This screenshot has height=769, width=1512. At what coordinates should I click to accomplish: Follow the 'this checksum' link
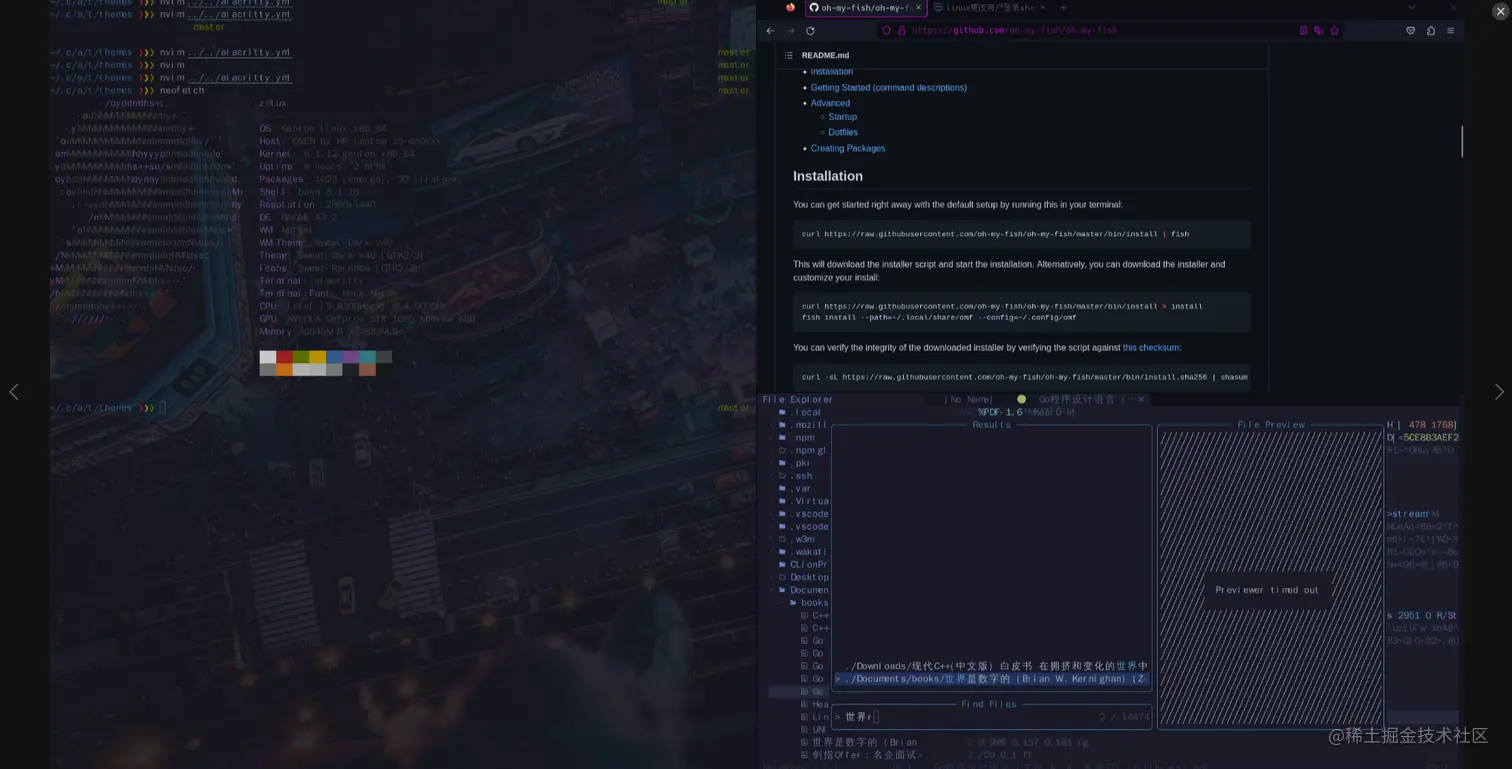click(x=1150, y=348)
